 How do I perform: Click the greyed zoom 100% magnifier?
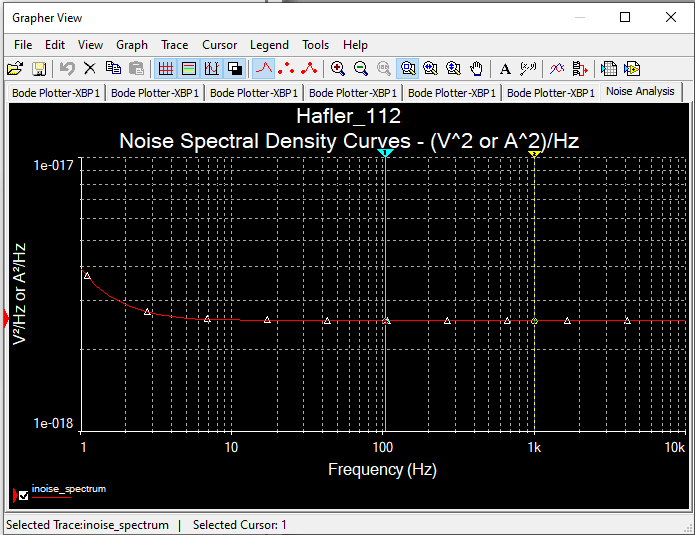coord(384,69)
